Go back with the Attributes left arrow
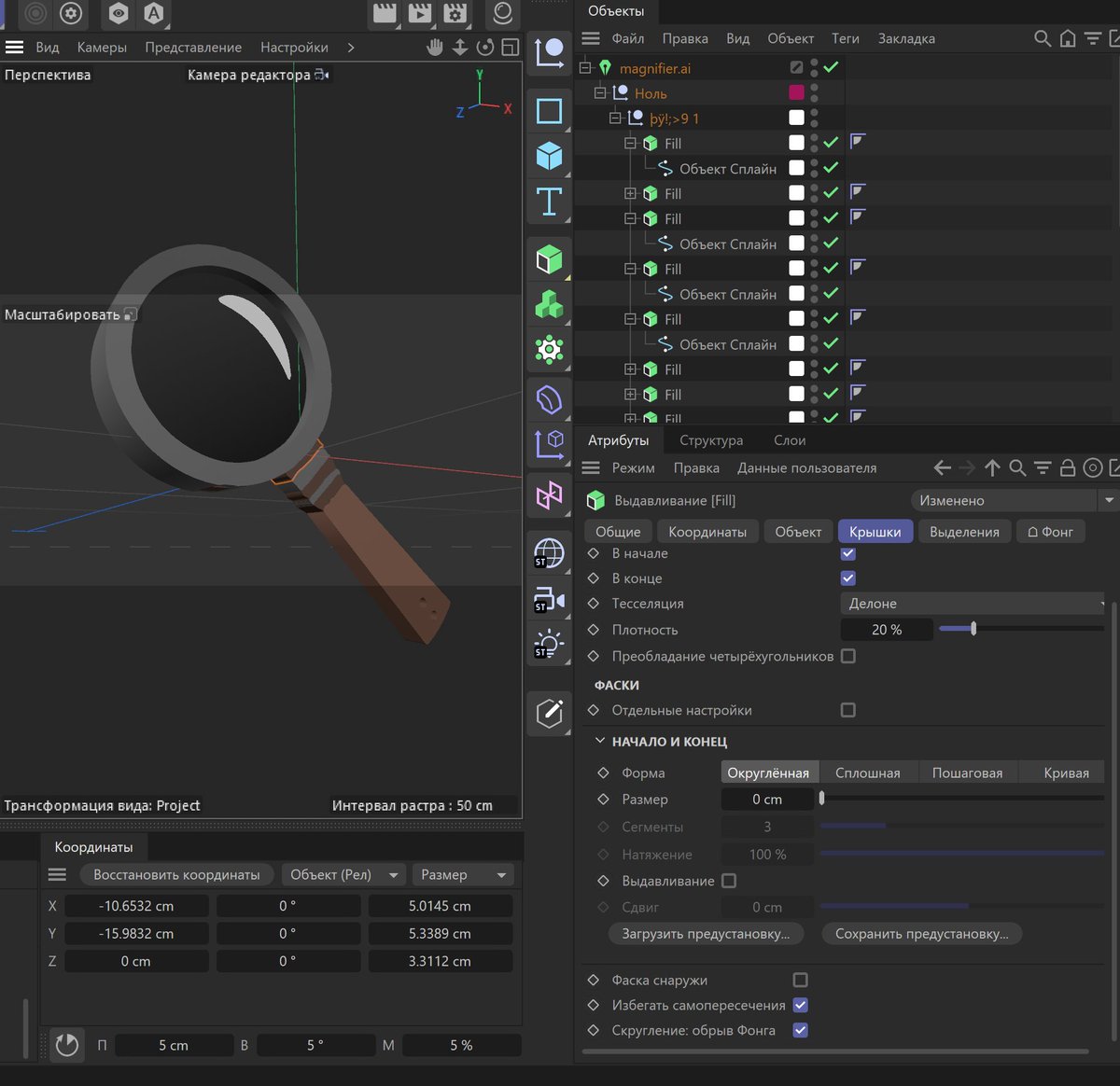Image resolution: width=1120 pixels, height=1086 pixels. (943, 467)
